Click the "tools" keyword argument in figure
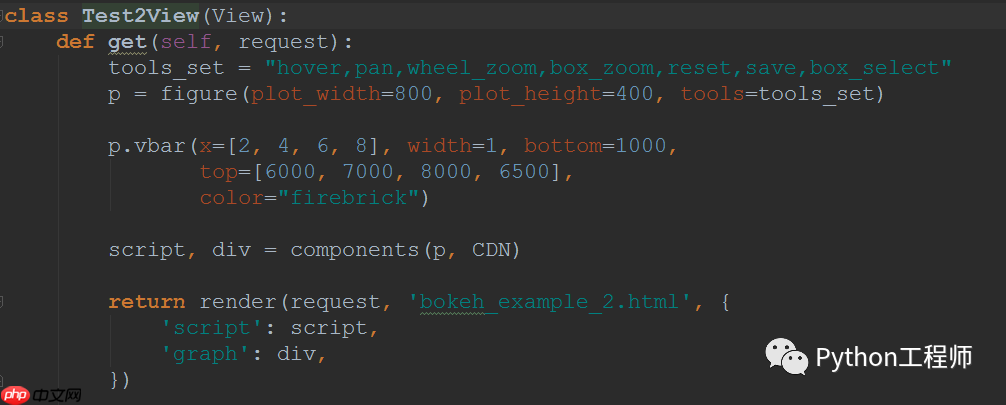Image resolution: width=1006 pixels, height=405 pixels. [x=712, y=94]
